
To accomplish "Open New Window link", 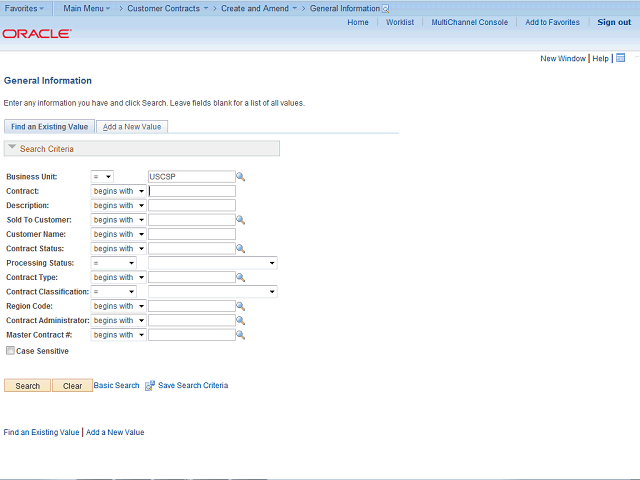I will [x=563, y=58].
